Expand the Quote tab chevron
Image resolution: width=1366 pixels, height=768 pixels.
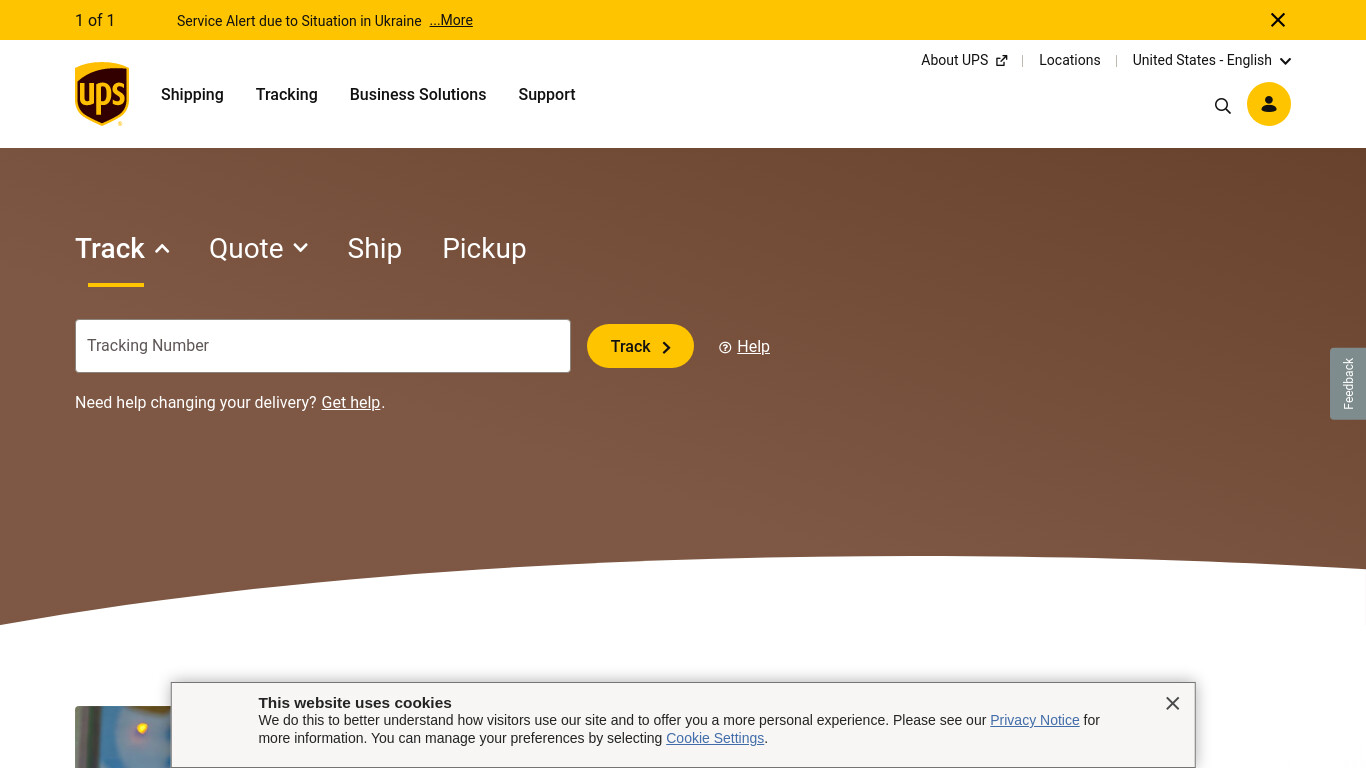[300, 248]
